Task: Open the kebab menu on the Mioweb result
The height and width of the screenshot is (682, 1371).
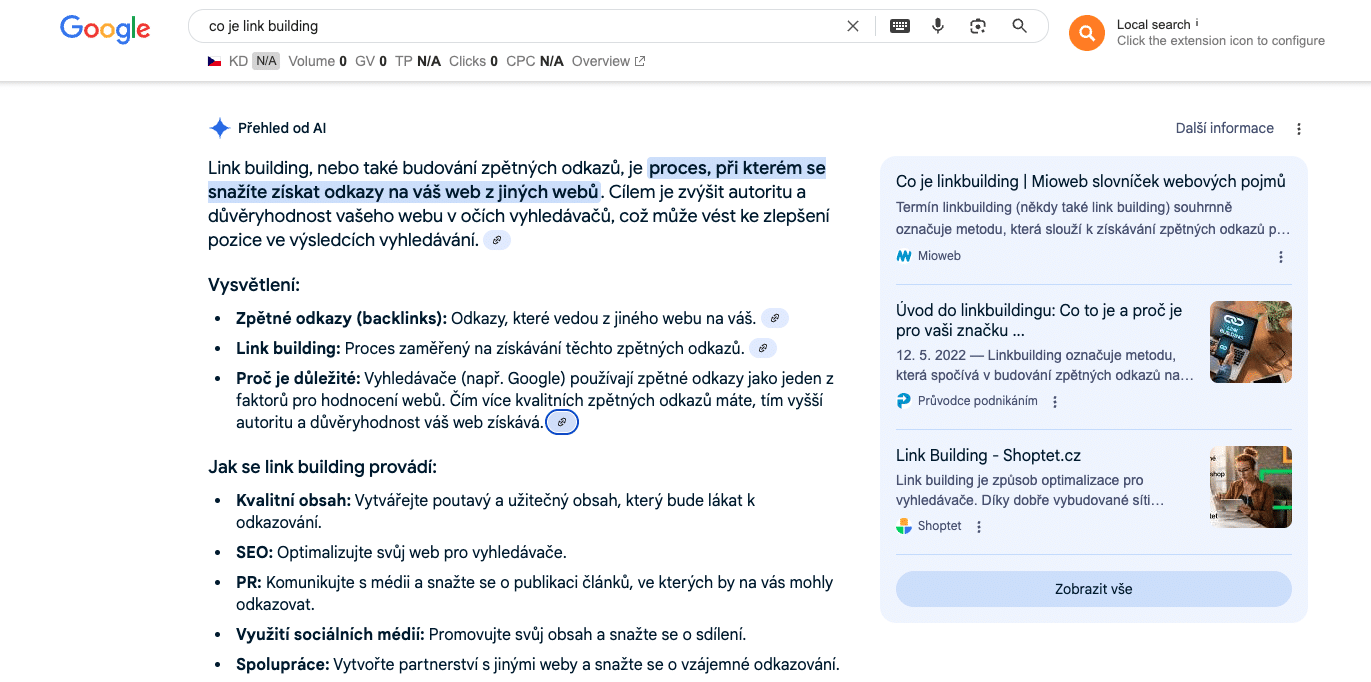Action: coord(1281,256)
